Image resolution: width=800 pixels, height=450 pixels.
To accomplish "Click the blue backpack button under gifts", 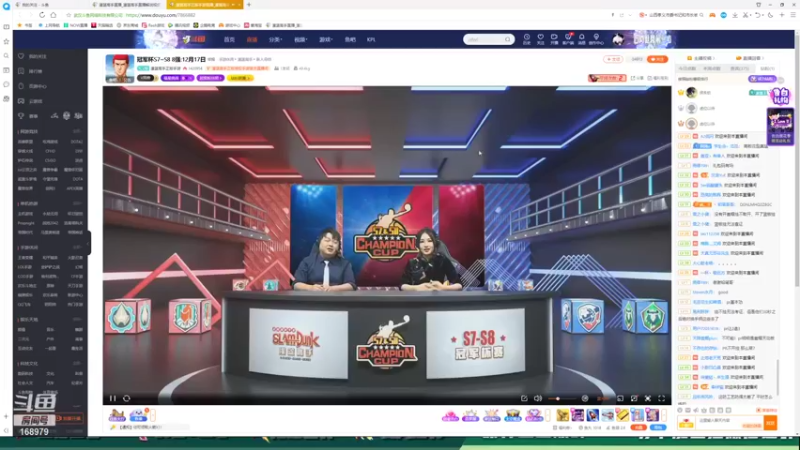I will point(658,428).
